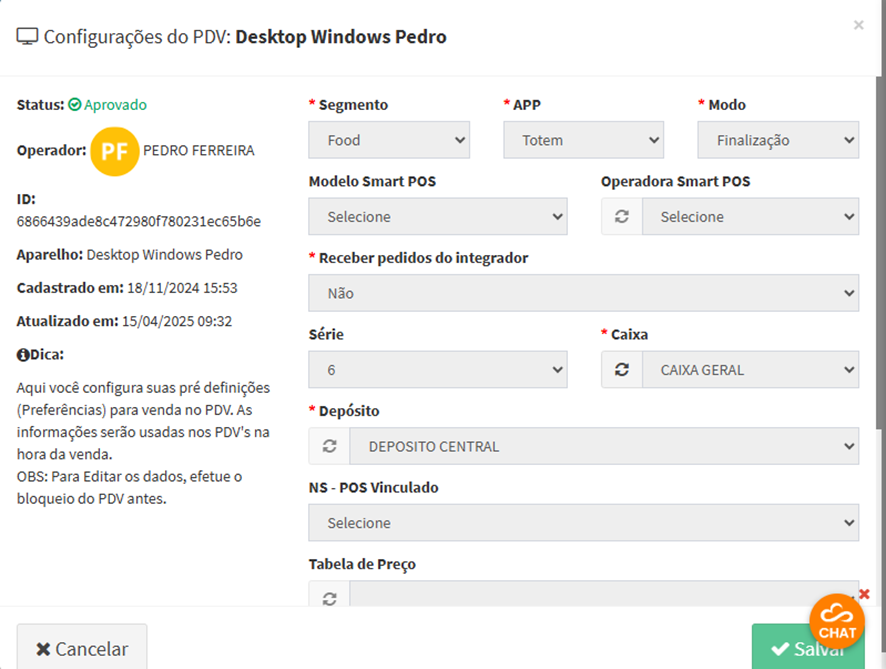
Task: Open the Série dropdown showing 6
Action: tap(437, 370)
